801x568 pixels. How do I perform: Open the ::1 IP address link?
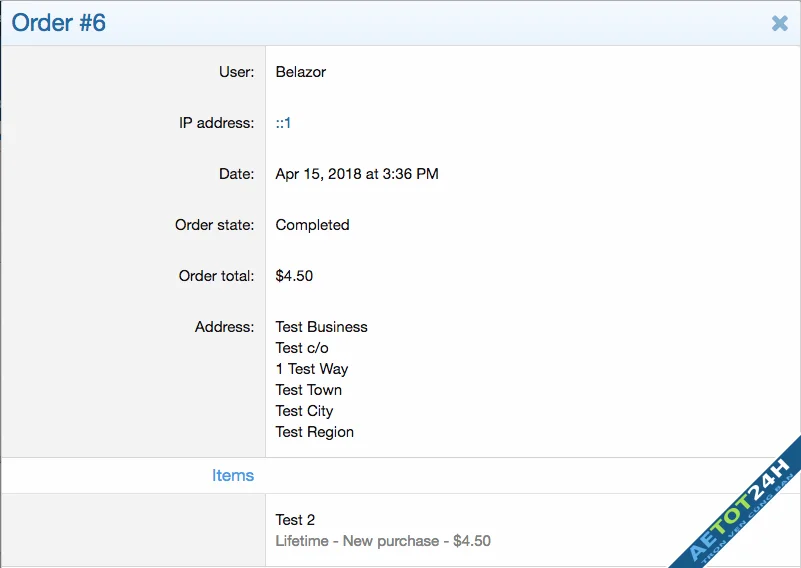[283, 123]
